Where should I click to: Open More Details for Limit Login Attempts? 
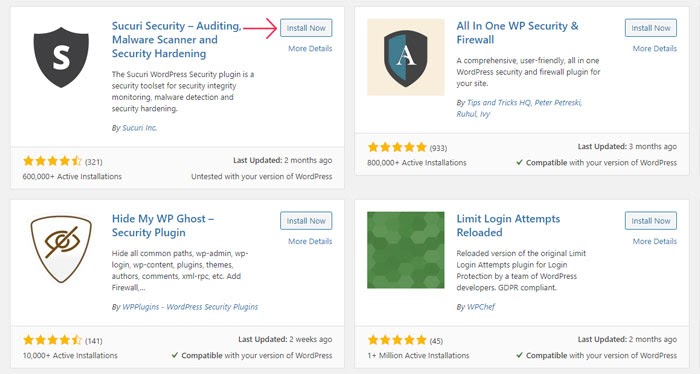pyautogui.click(x=655, y=241)
